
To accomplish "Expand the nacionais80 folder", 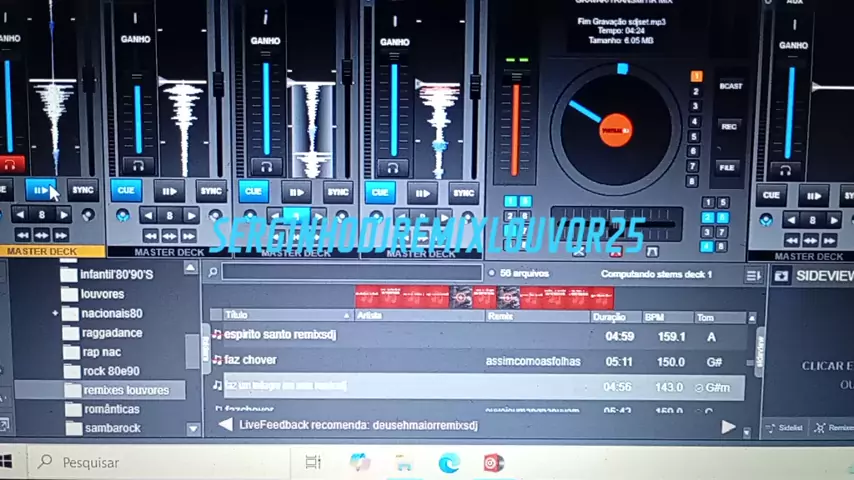I will [56, 313].
